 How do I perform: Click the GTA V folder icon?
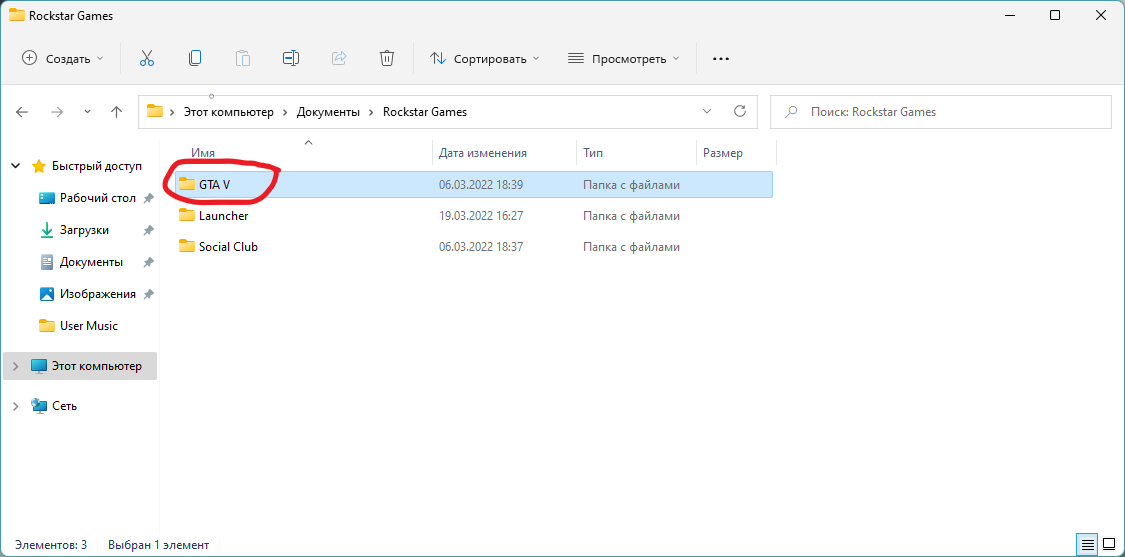click(x=187, y=184)
